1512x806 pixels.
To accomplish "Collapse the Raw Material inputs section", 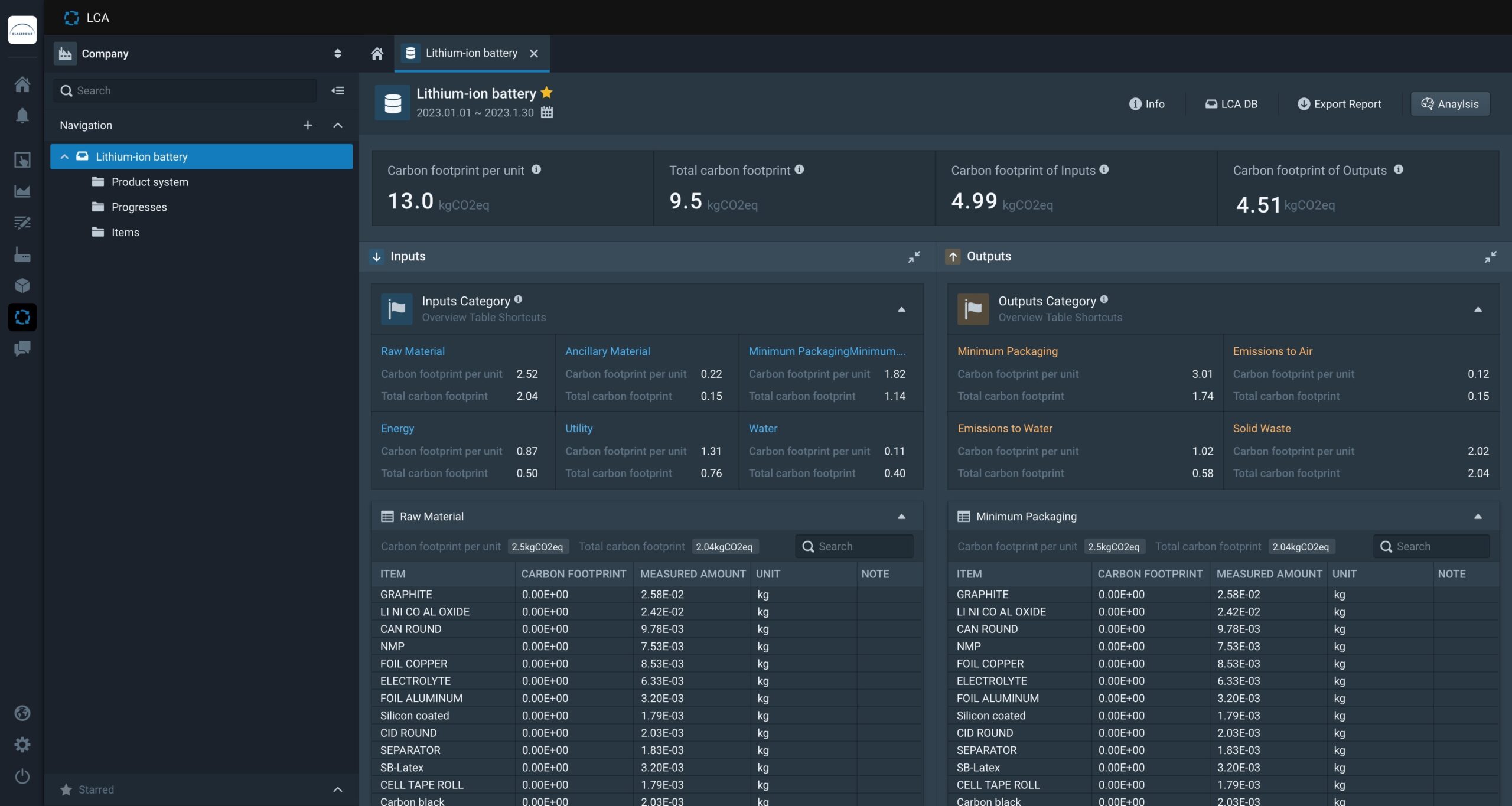I will click(x=901, y=517).
